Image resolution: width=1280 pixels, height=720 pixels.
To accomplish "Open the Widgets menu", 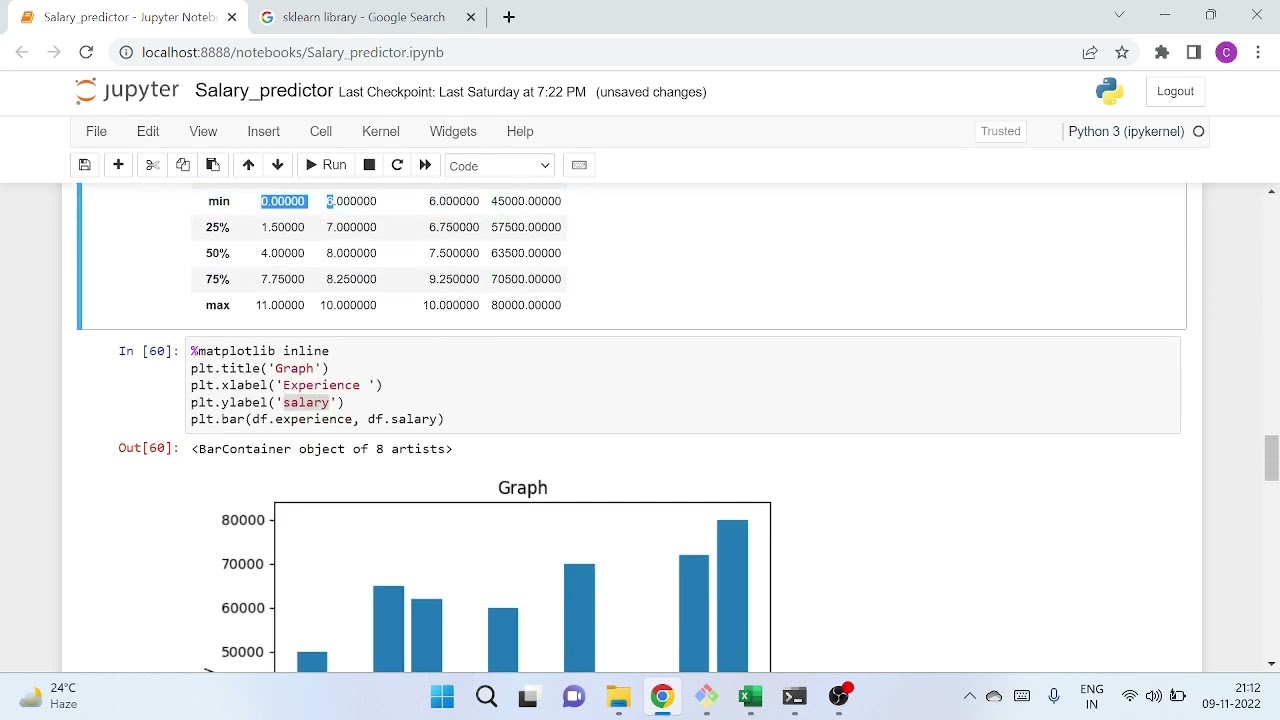I will 453,131.
